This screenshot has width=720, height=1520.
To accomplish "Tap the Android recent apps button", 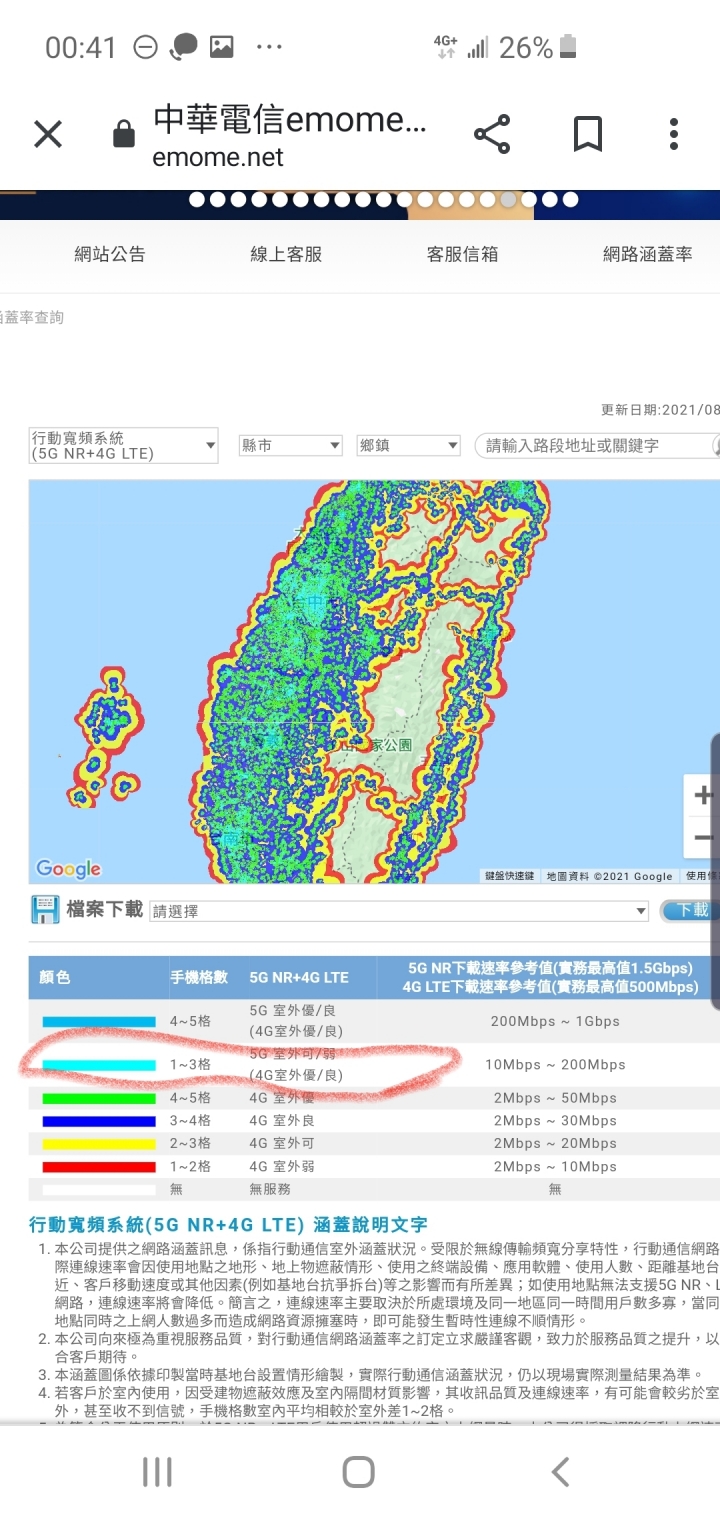I will tap(157, 1472).
